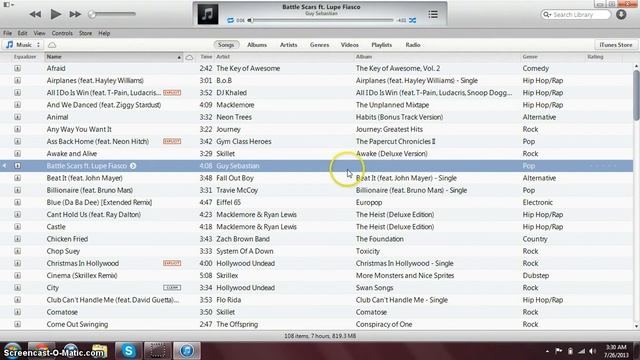
Task: Adjust the volume slider
Action: 112,14
